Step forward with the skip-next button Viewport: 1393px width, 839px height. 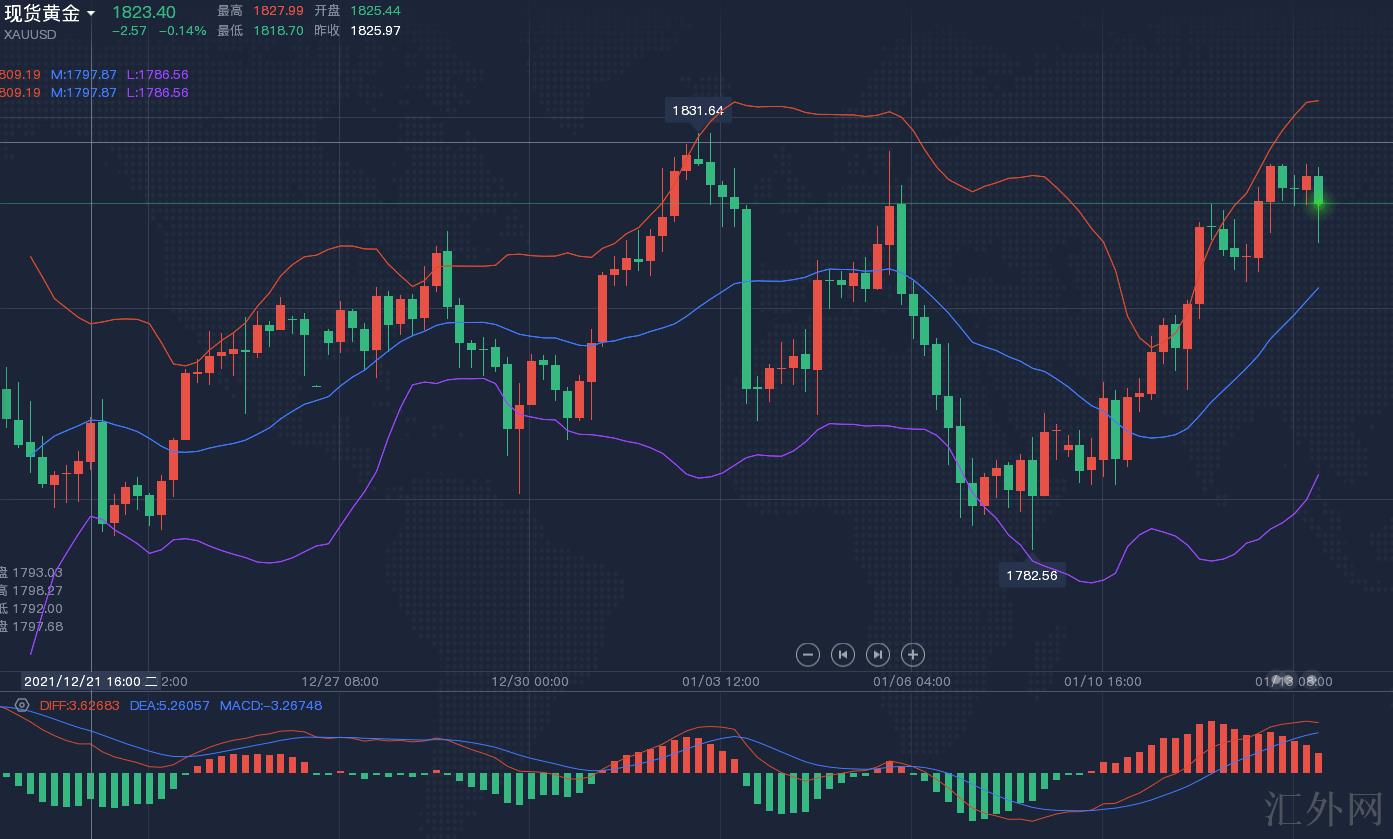point(877,654)
